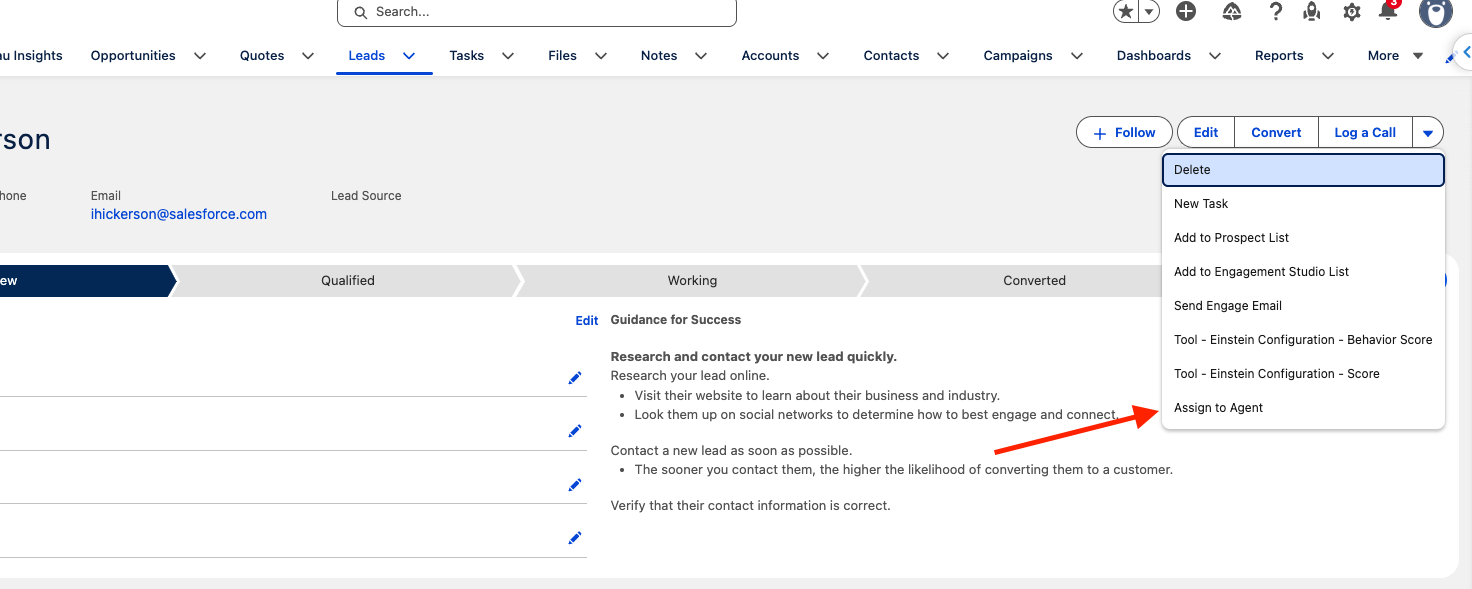Follow this lead record
The image size is (1472, 589).
coord(1124,132)
